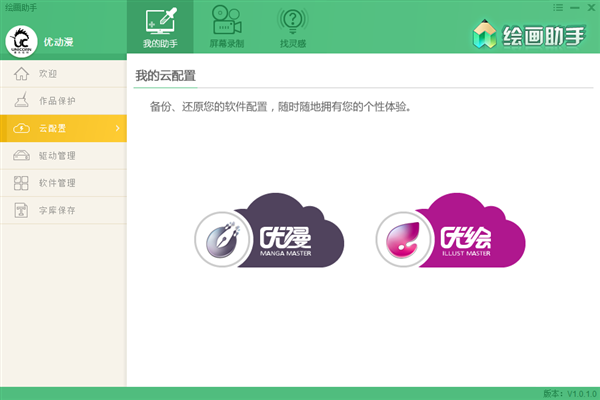Click the 绘画助手 title bar text
Image resolution: width=600 pixels, height=400 pixels.
pos(21,8)
